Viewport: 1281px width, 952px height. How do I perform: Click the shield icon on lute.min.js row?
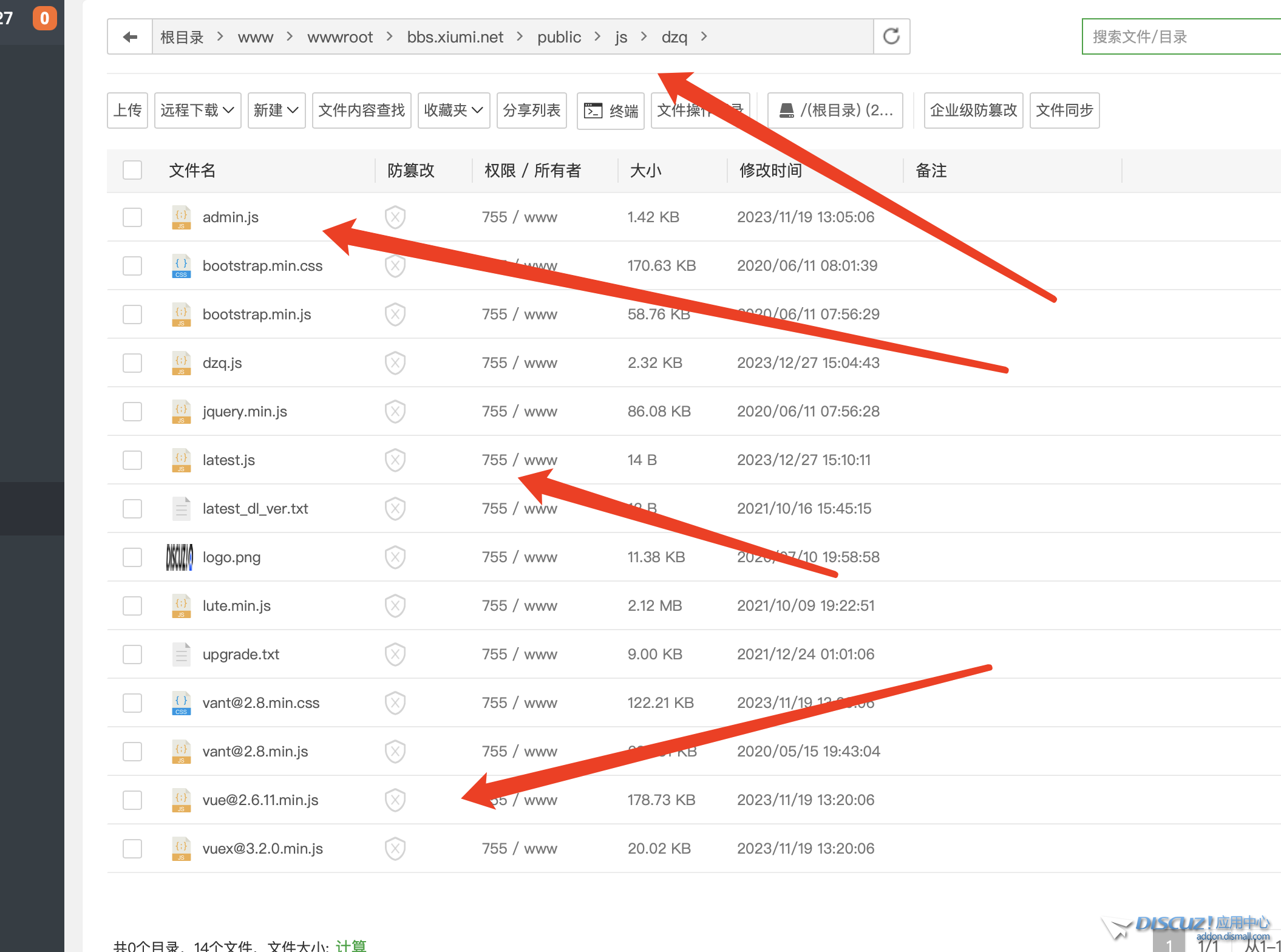click(395, 605)
